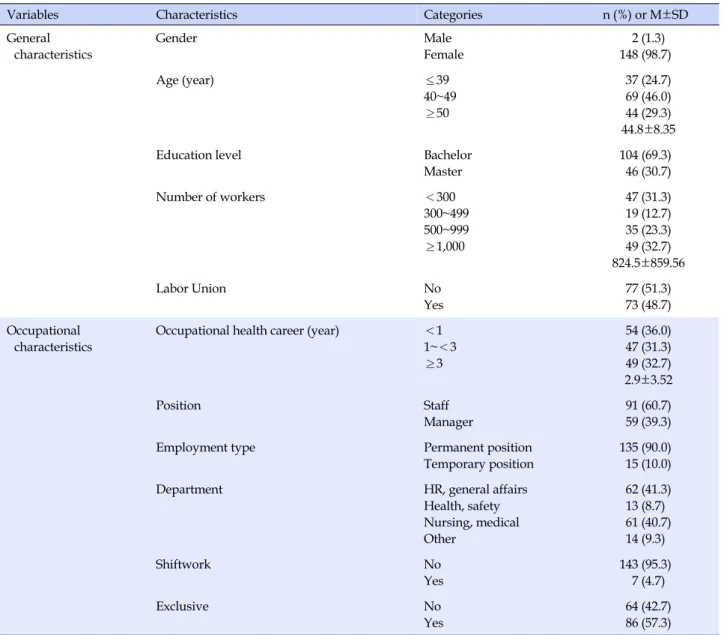
Task: Click the 'Department' characteristic
Action: (x=189, y=490)
